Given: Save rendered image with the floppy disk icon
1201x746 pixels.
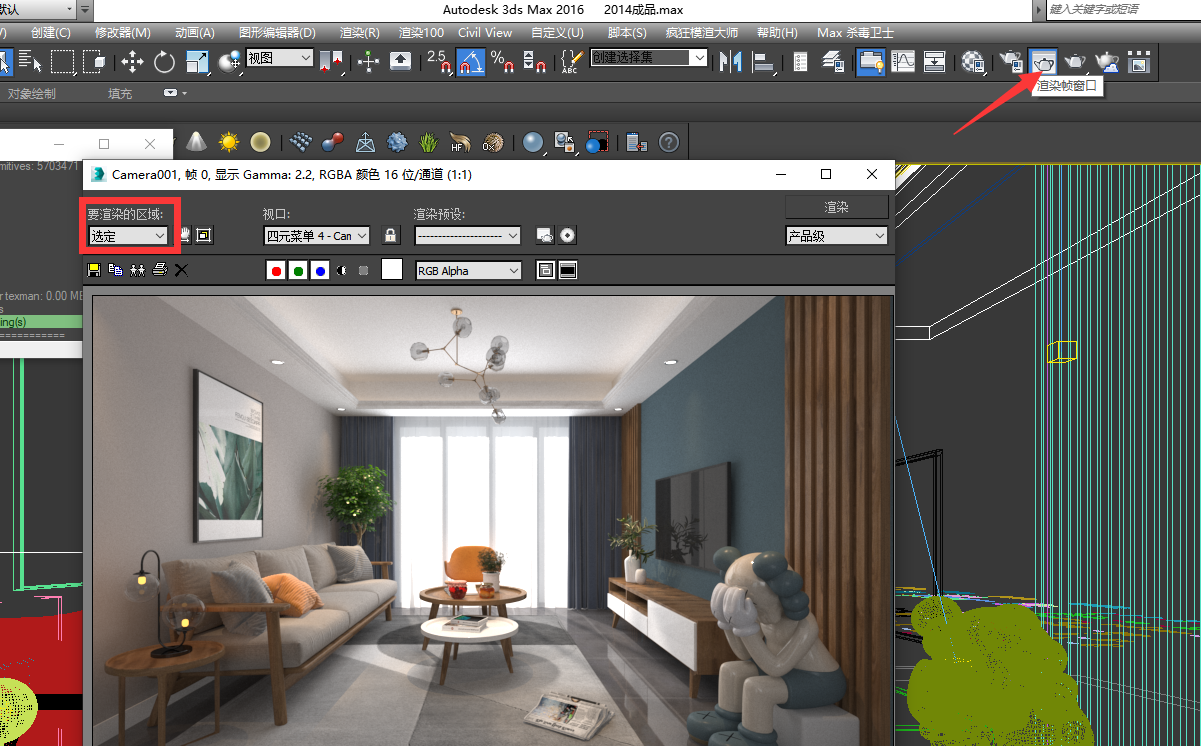Looking at the screenshot, I should tap(95, 270).
